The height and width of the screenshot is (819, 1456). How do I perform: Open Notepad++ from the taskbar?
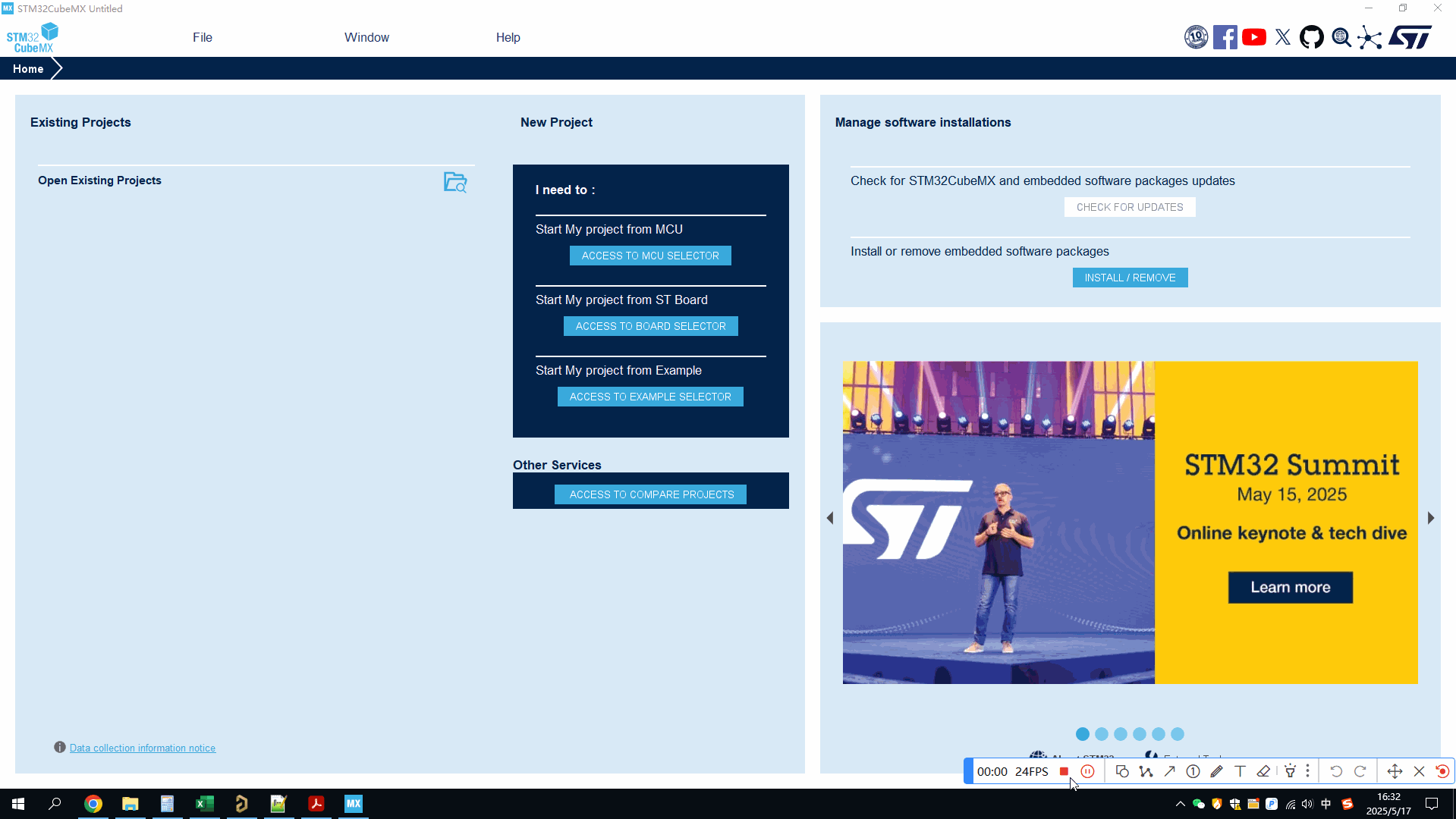tap(278, 804)
